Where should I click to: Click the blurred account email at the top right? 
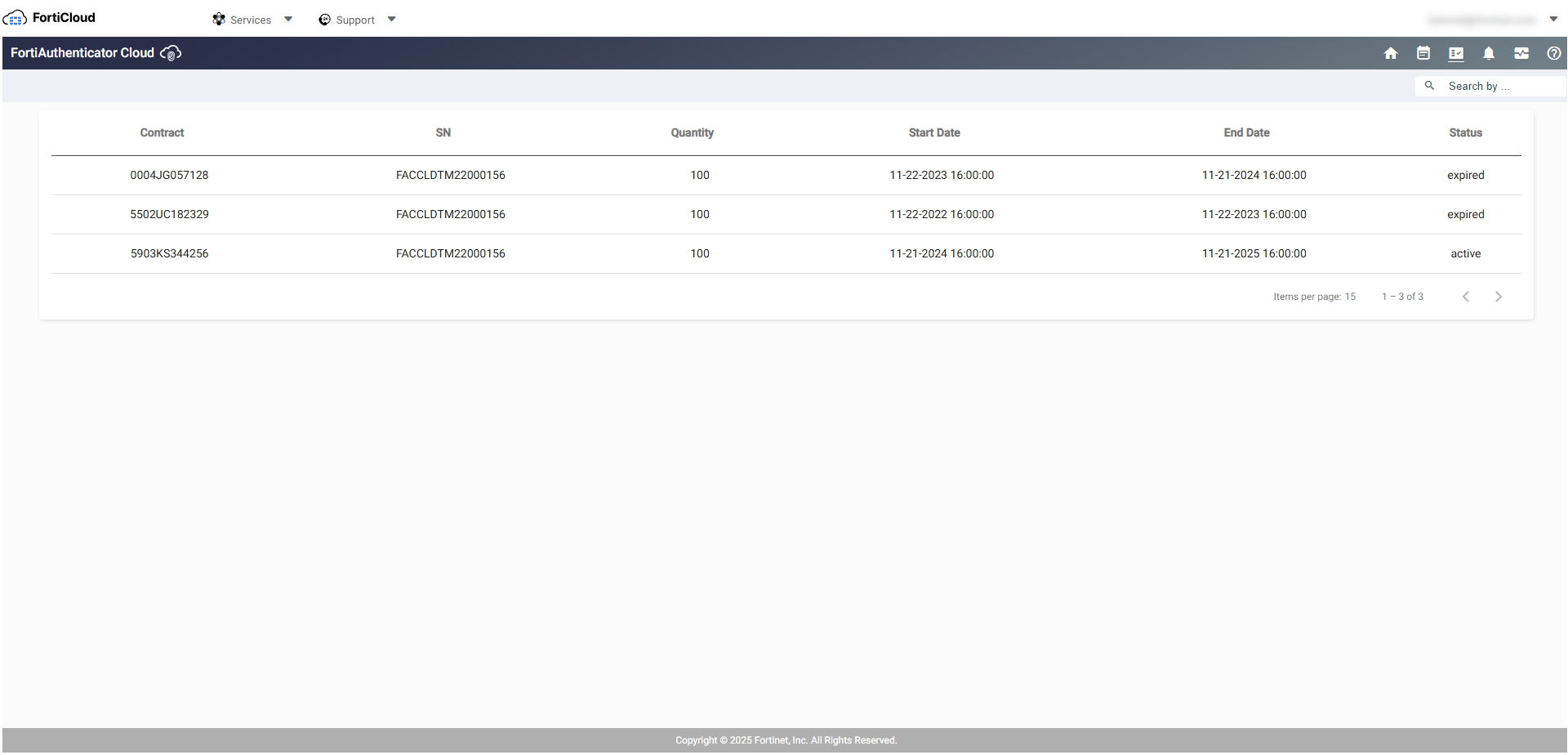click(1482, 20)
